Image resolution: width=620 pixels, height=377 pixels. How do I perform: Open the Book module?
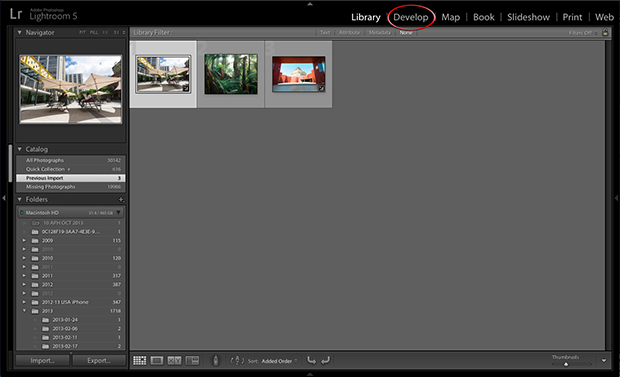tap(484, 17)
